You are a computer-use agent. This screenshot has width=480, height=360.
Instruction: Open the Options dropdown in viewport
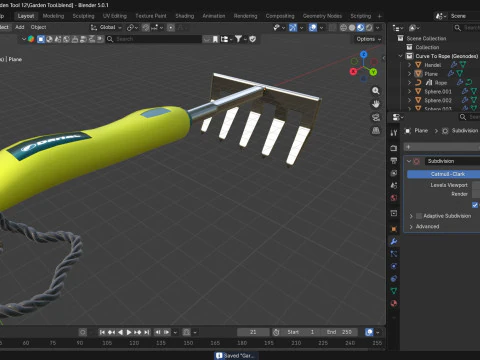tap(368, 39)
